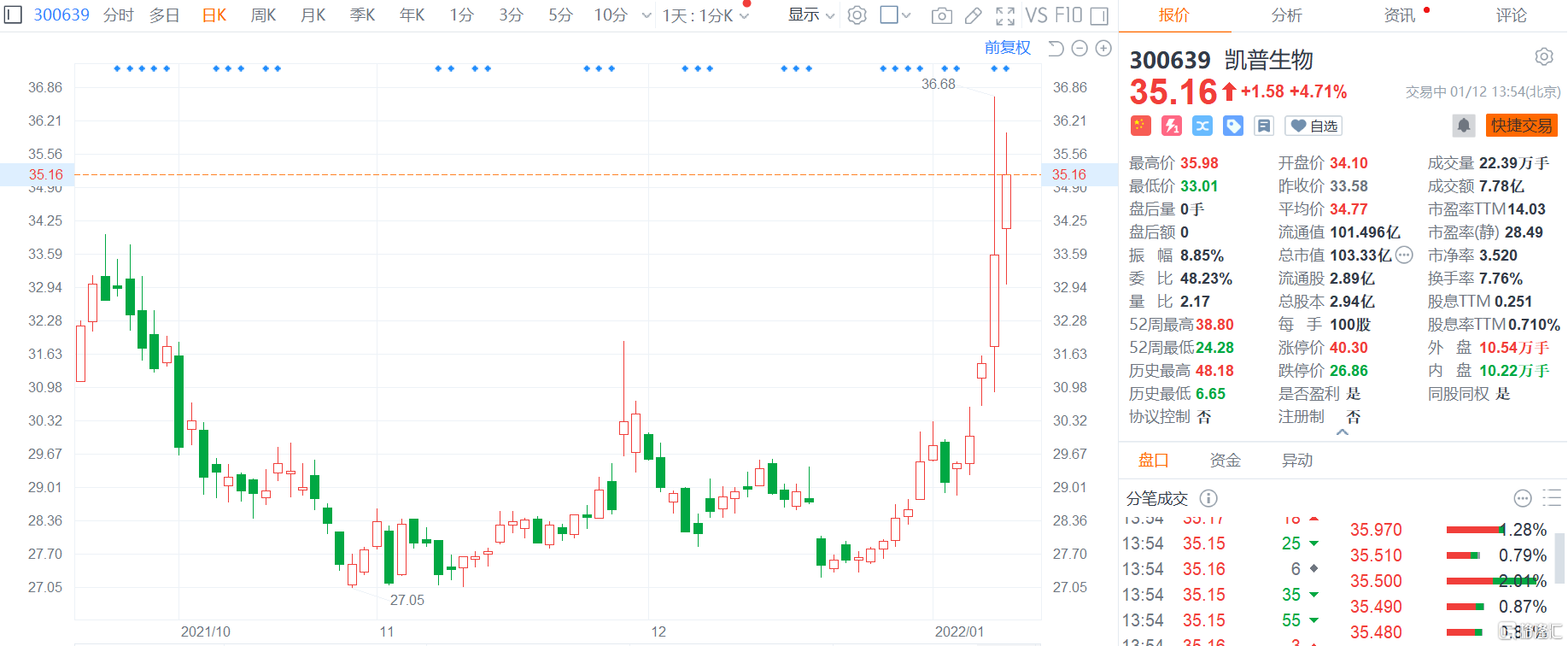Image resolution: width=1568 pixels, height=646 pixels.
Task: Enter fullscreen chart mode
Action: 1005,15
